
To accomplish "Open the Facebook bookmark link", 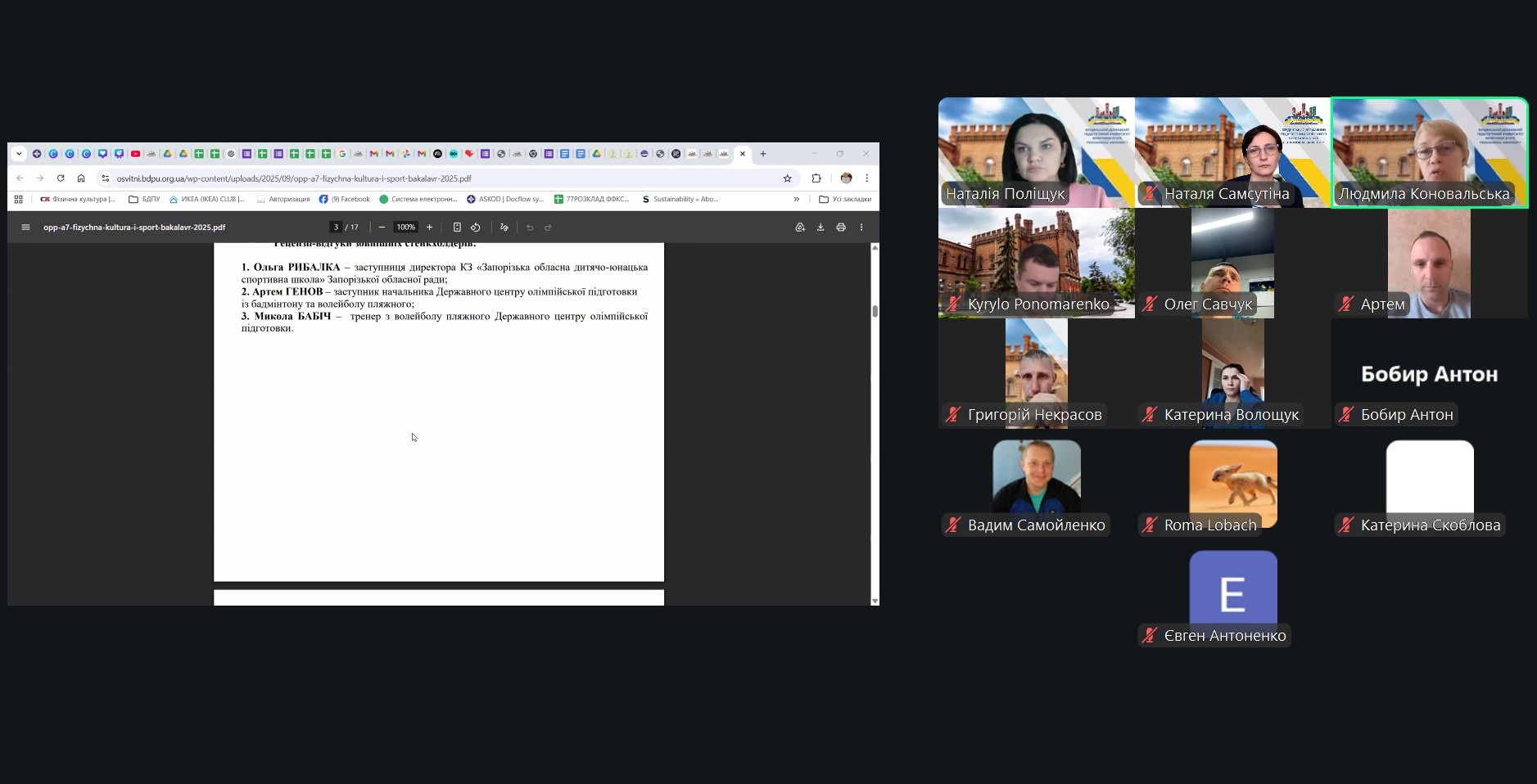I will click(x=345, y=199).
